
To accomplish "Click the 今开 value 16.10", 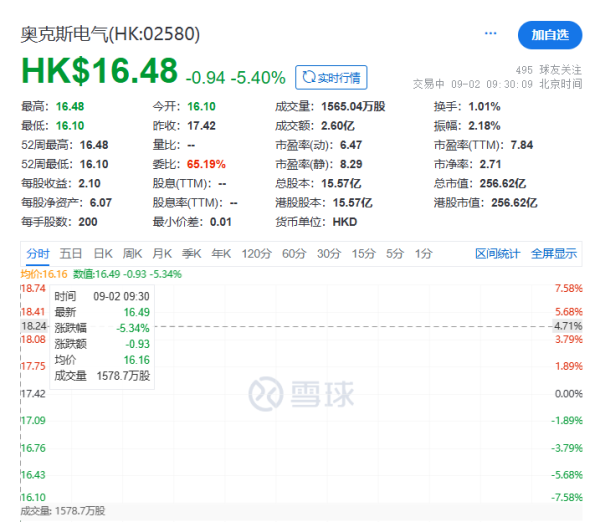I will point(201,106).
